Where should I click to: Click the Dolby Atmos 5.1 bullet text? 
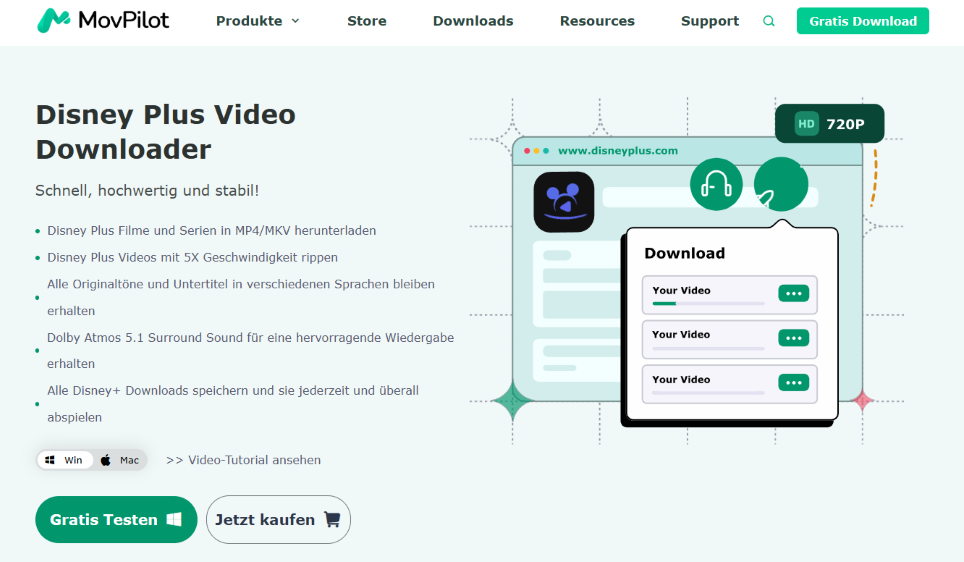tap(251, 350)
